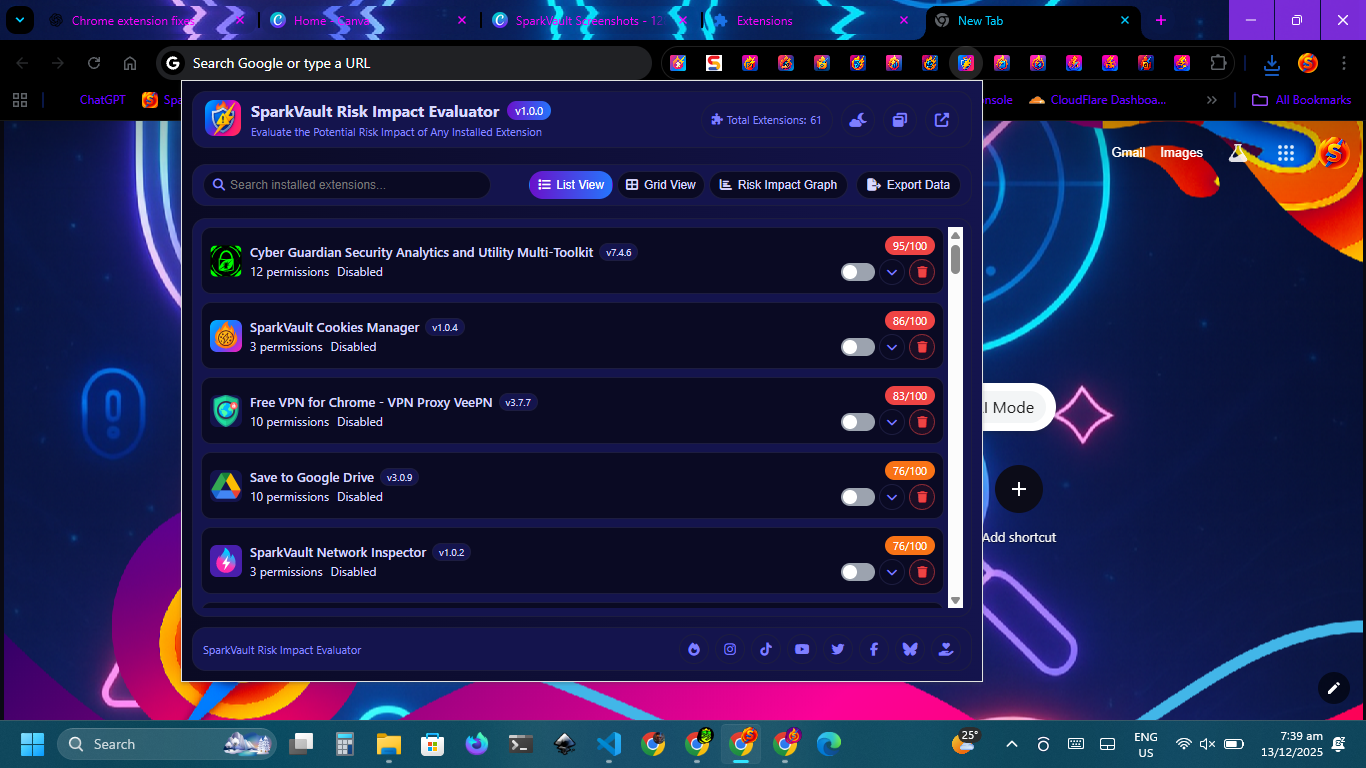This screenshot has height=768, width=1366.
Task: Click the dark mode moon icon
Action: (x=858, y=120)
